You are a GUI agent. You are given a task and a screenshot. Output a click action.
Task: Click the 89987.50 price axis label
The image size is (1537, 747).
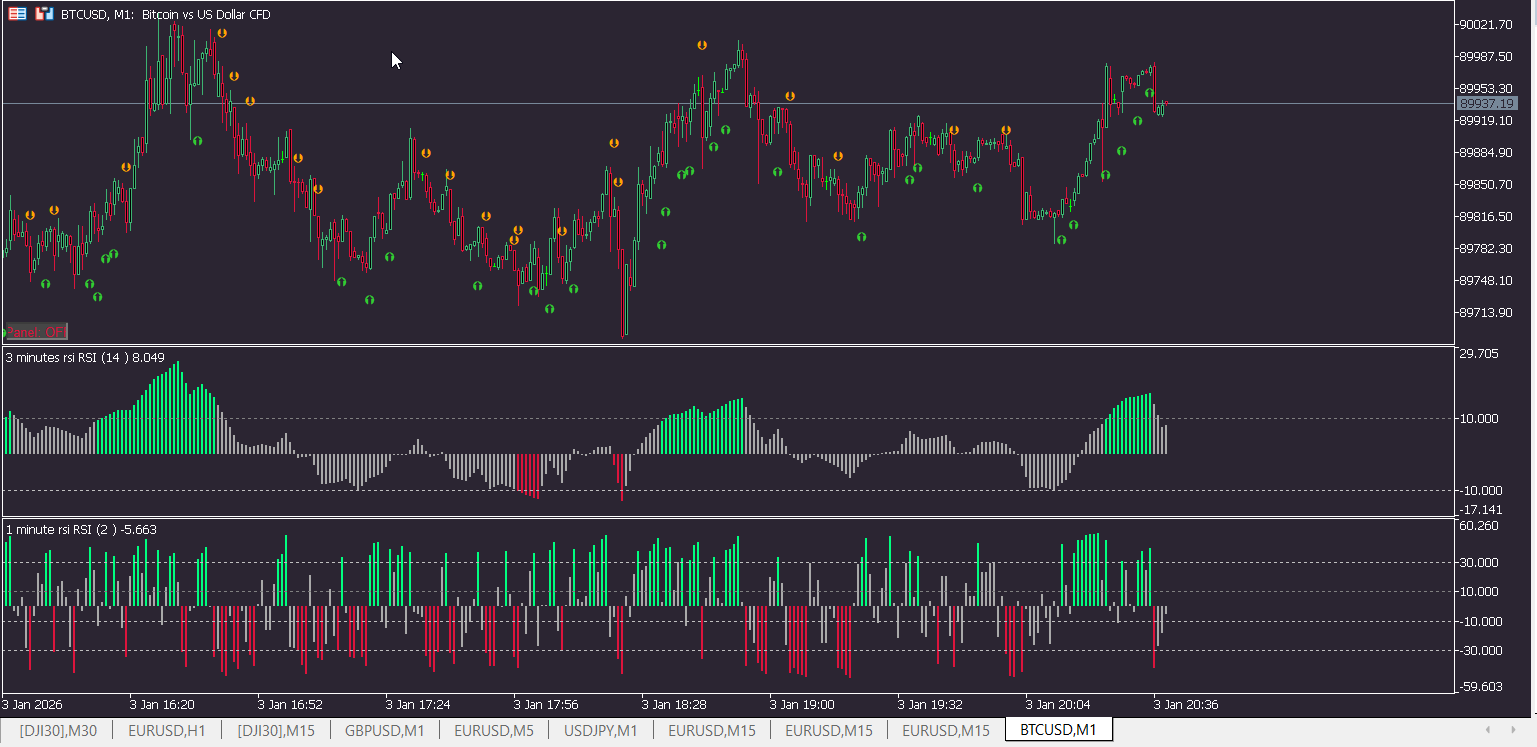click(x=1485, y=56)
